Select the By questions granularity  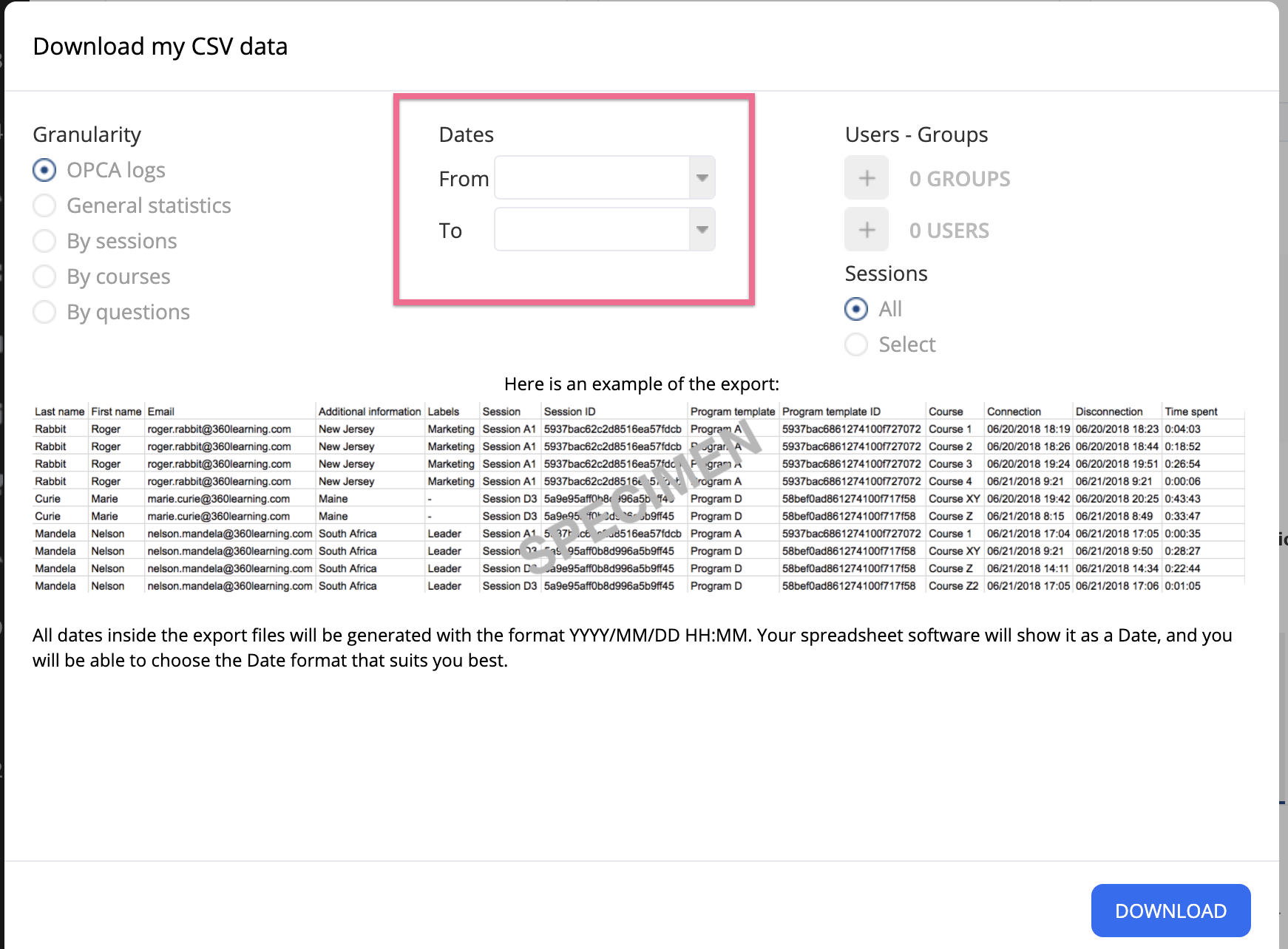44,311
